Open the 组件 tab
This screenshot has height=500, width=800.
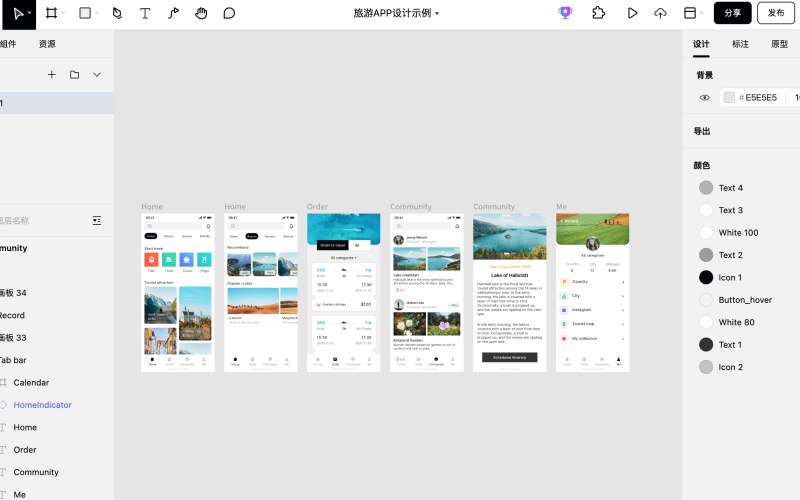pyautogui.click(x=8, y=44)
